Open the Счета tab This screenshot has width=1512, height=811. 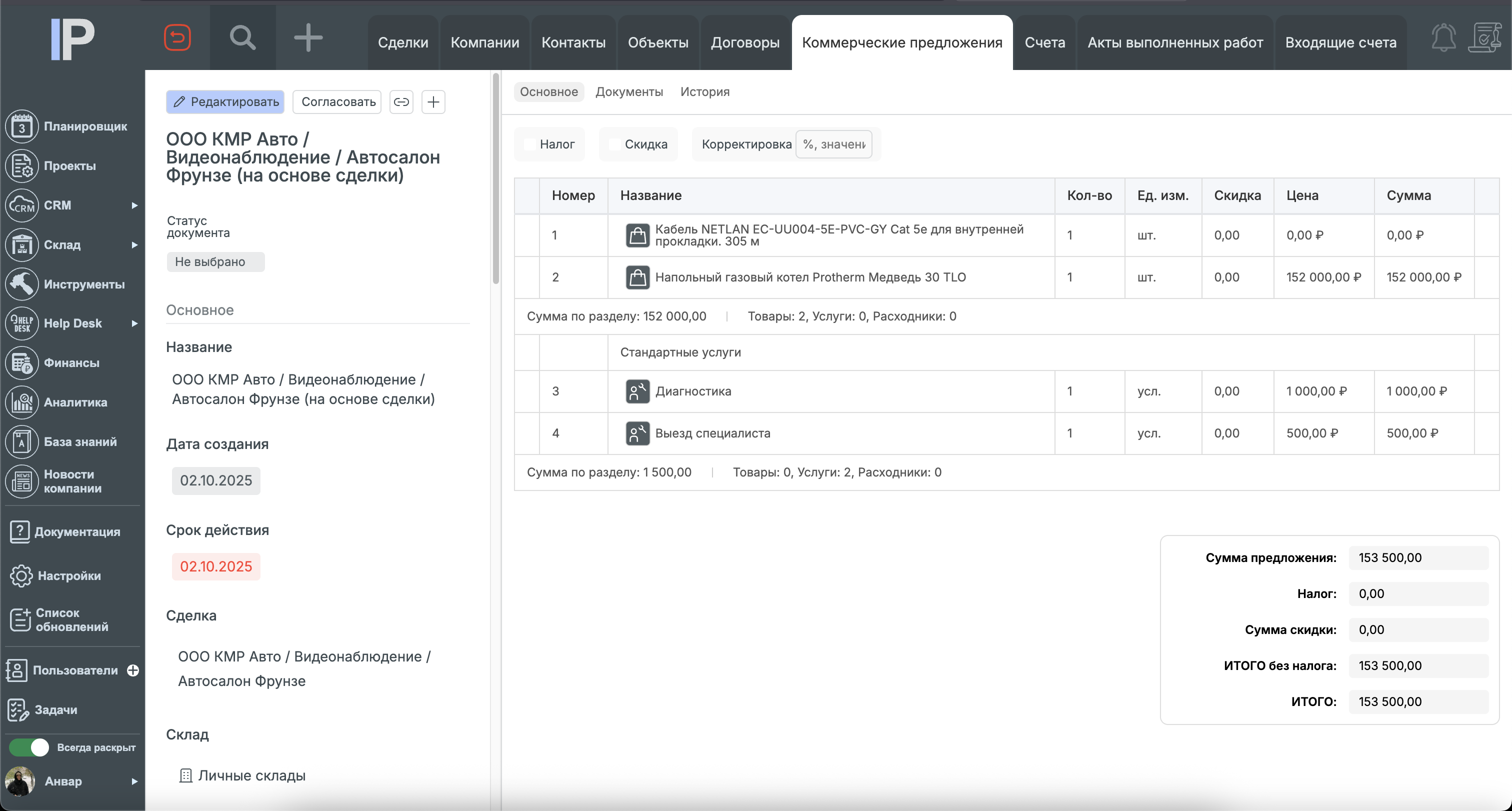pyautogui.click(x=1045, y=42)
